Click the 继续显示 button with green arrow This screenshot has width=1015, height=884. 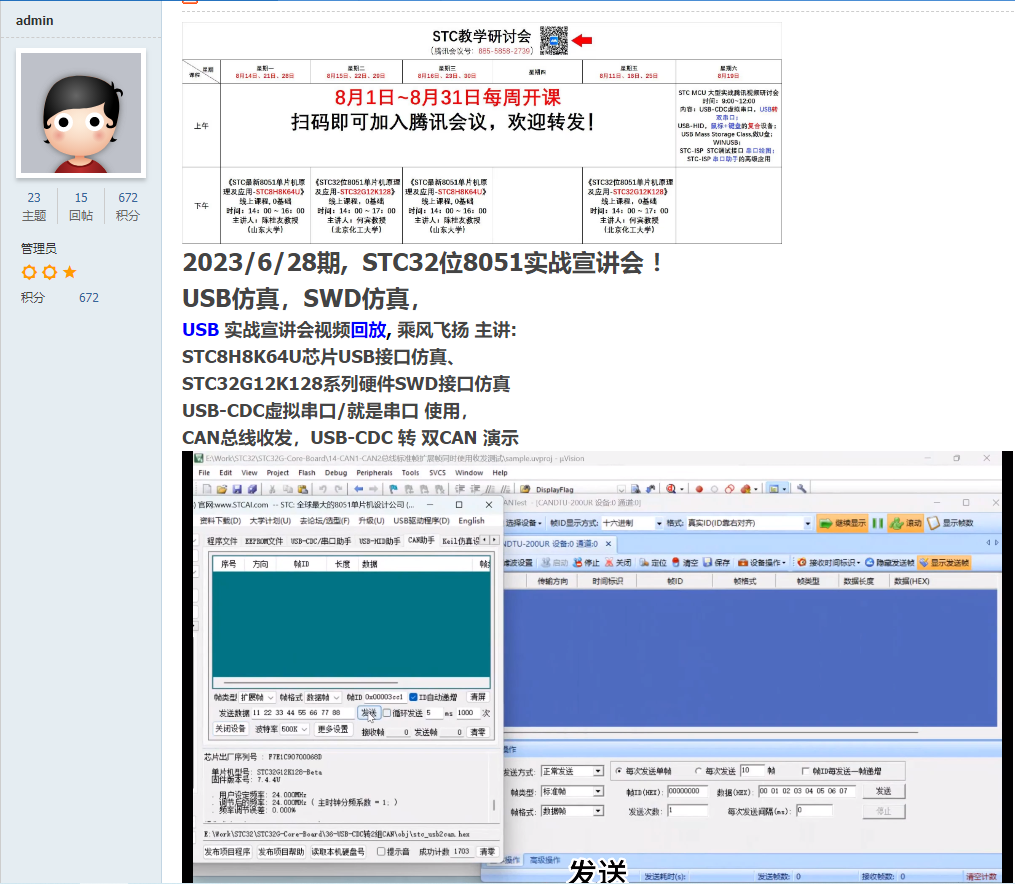pos(842,523)
